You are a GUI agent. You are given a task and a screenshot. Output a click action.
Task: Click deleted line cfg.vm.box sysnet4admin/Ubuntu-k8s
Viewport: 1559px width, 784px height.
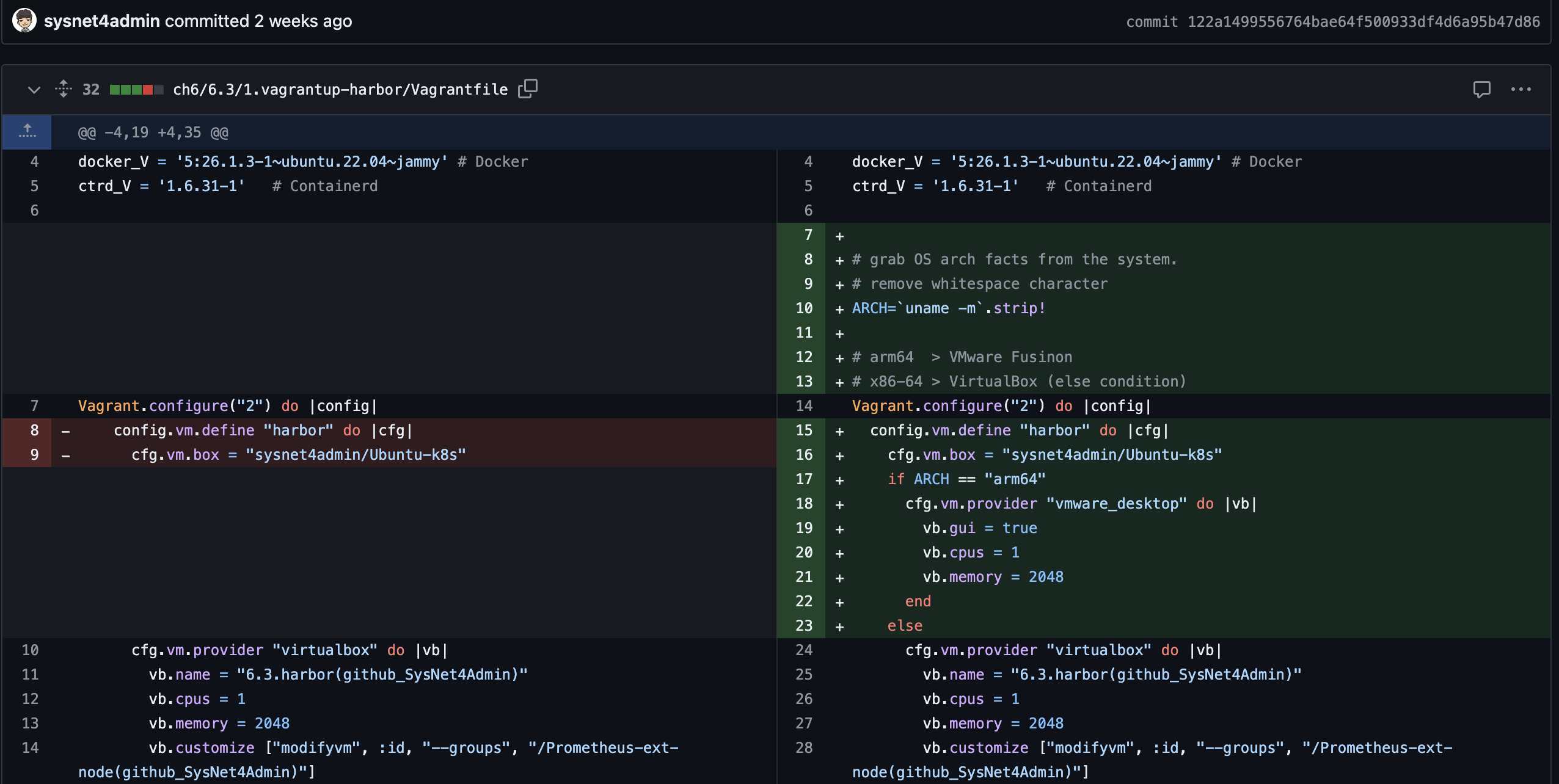pyautogui.click(x=299, y=454)
